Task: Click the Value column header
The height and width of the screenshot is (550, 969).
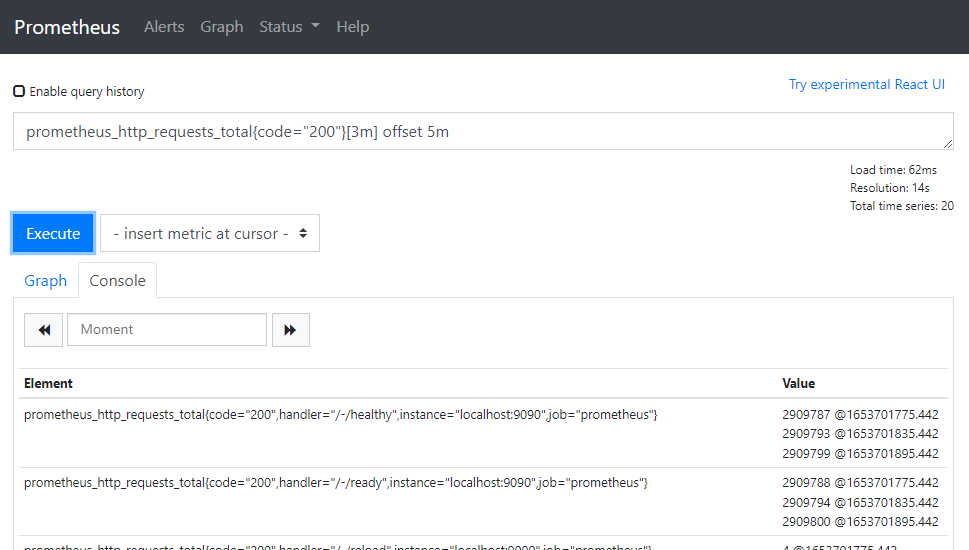Action: (x=798, y=383)
